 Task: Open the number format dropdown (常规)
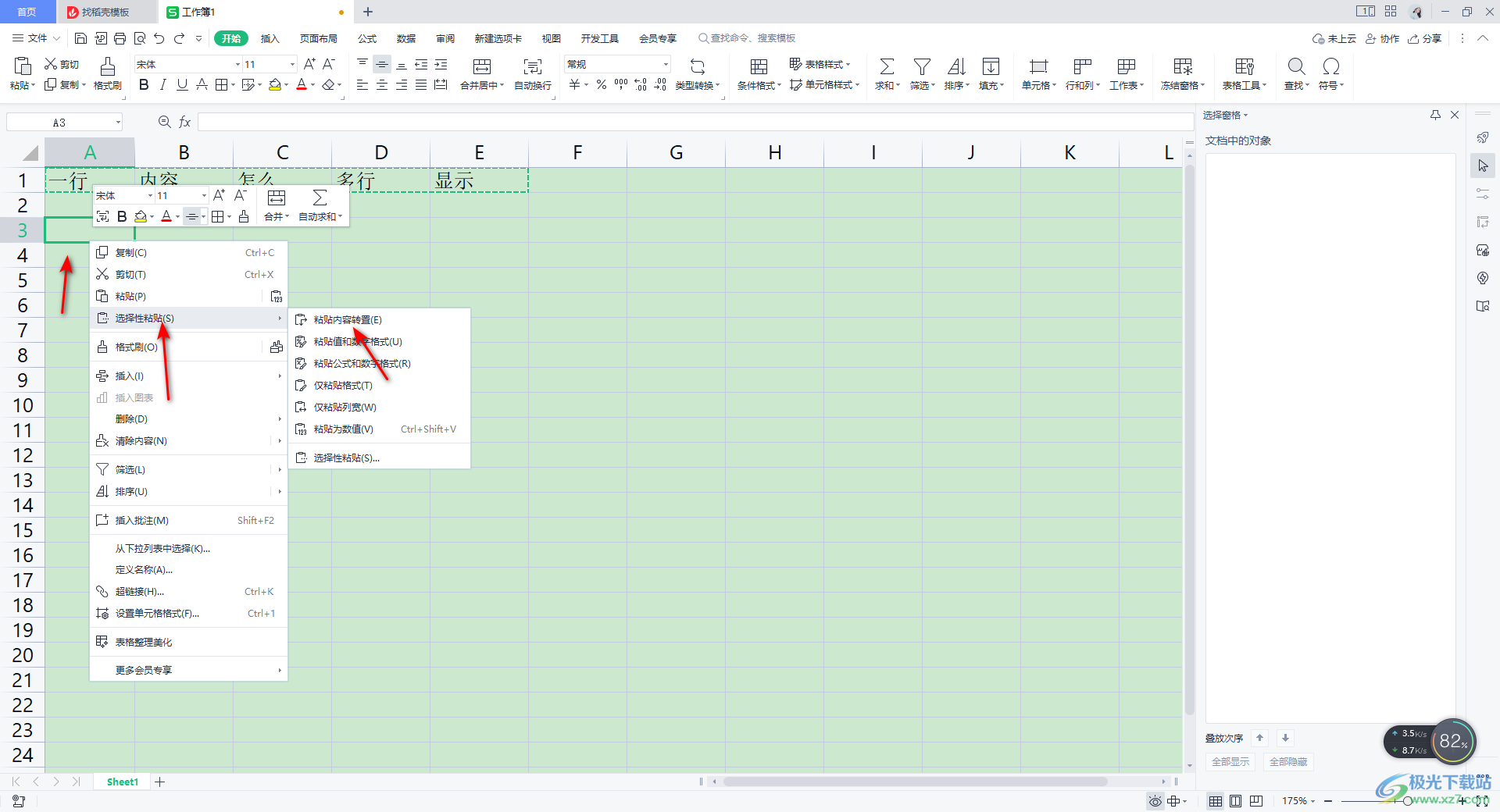[666, 65]
